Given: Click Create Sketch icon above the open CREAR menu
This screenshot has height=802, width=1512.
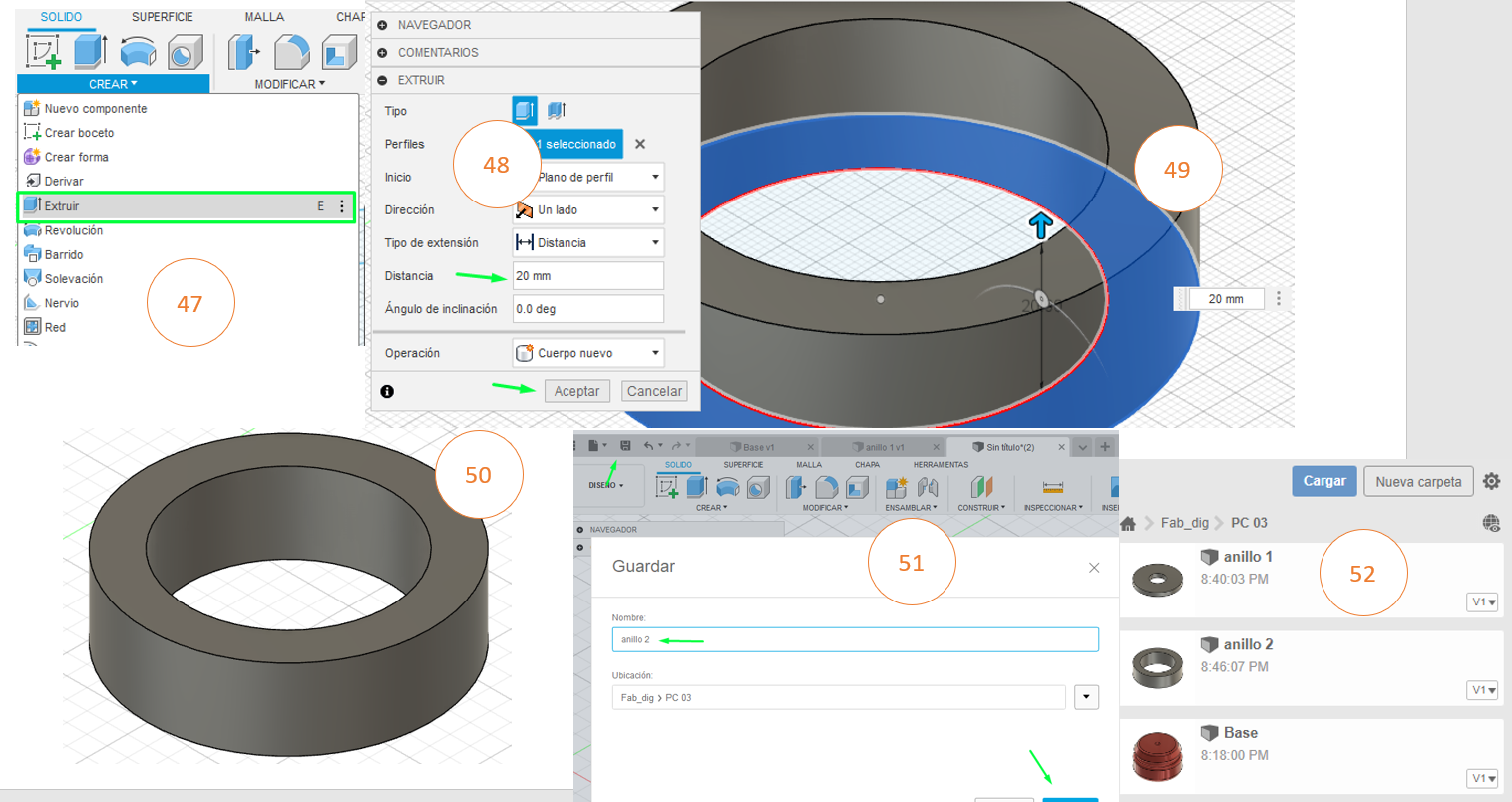Looking at the screenshot, I should point(43,51).
